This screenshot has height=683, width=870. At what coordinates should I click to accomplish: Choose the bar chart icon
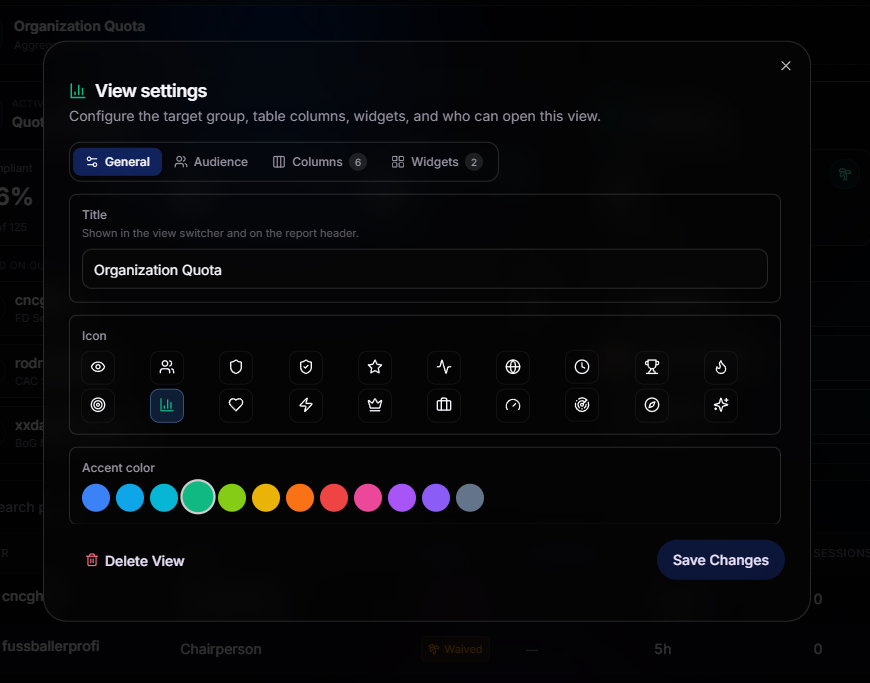[x=167, y=406]
